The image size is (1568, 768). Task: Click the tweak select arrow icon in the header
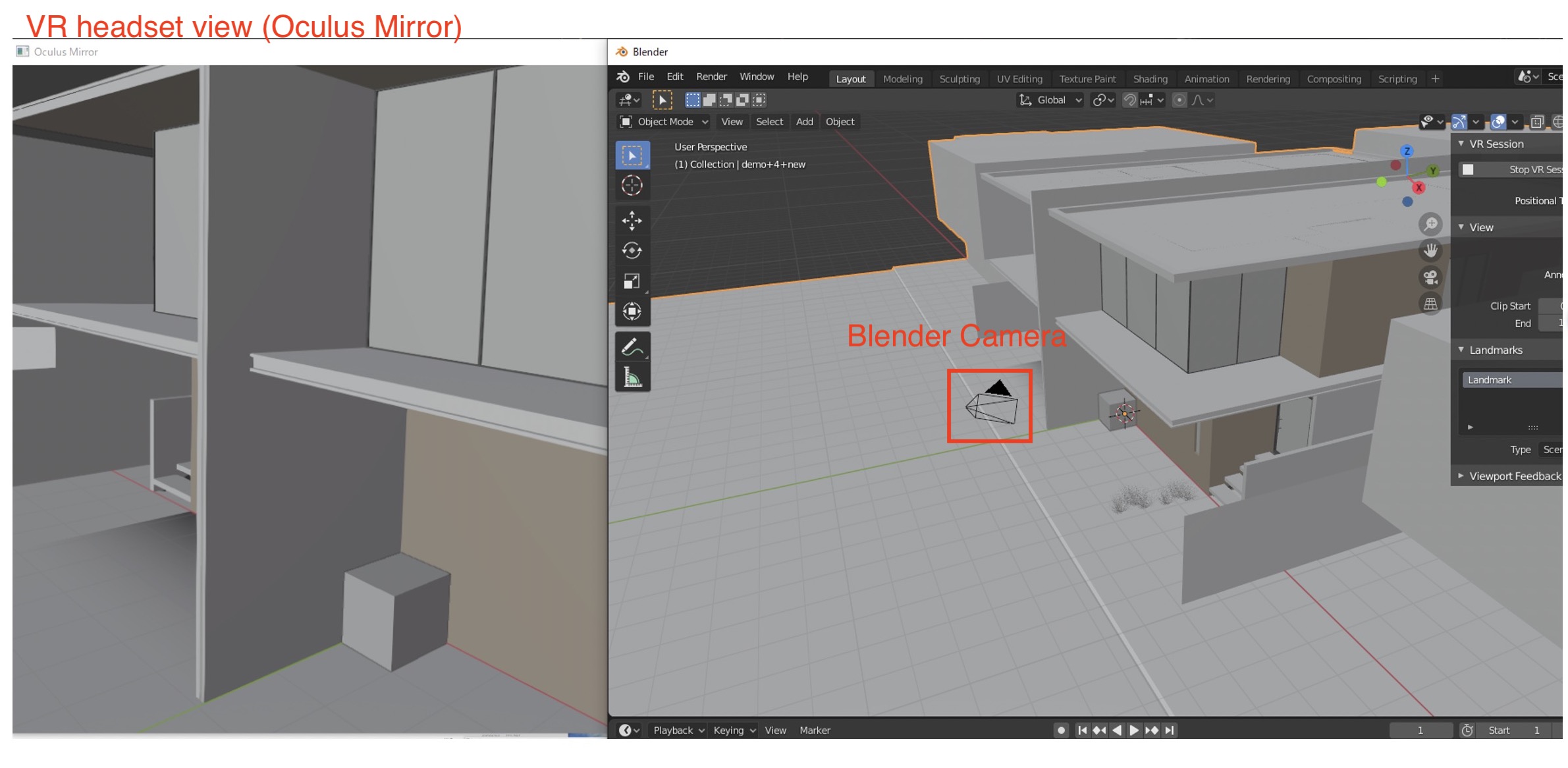(662, 100)
